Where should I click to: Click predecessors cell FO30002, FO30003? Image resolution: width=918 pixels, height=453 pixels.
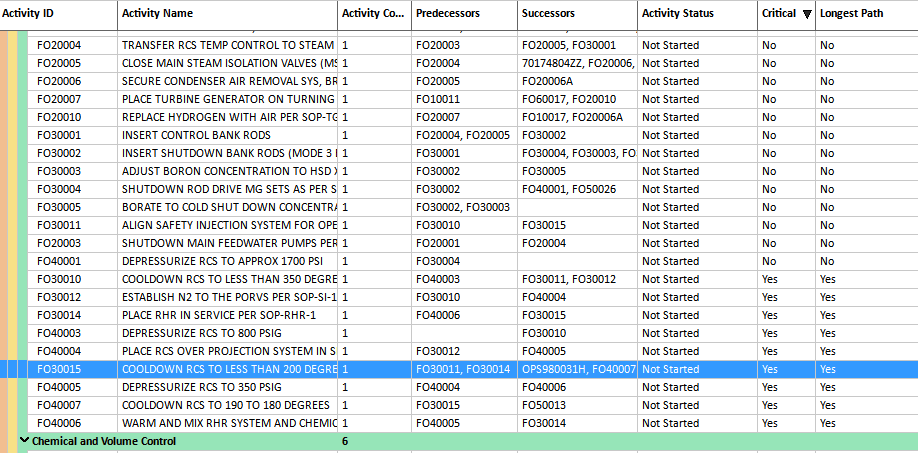coord(463,207)
